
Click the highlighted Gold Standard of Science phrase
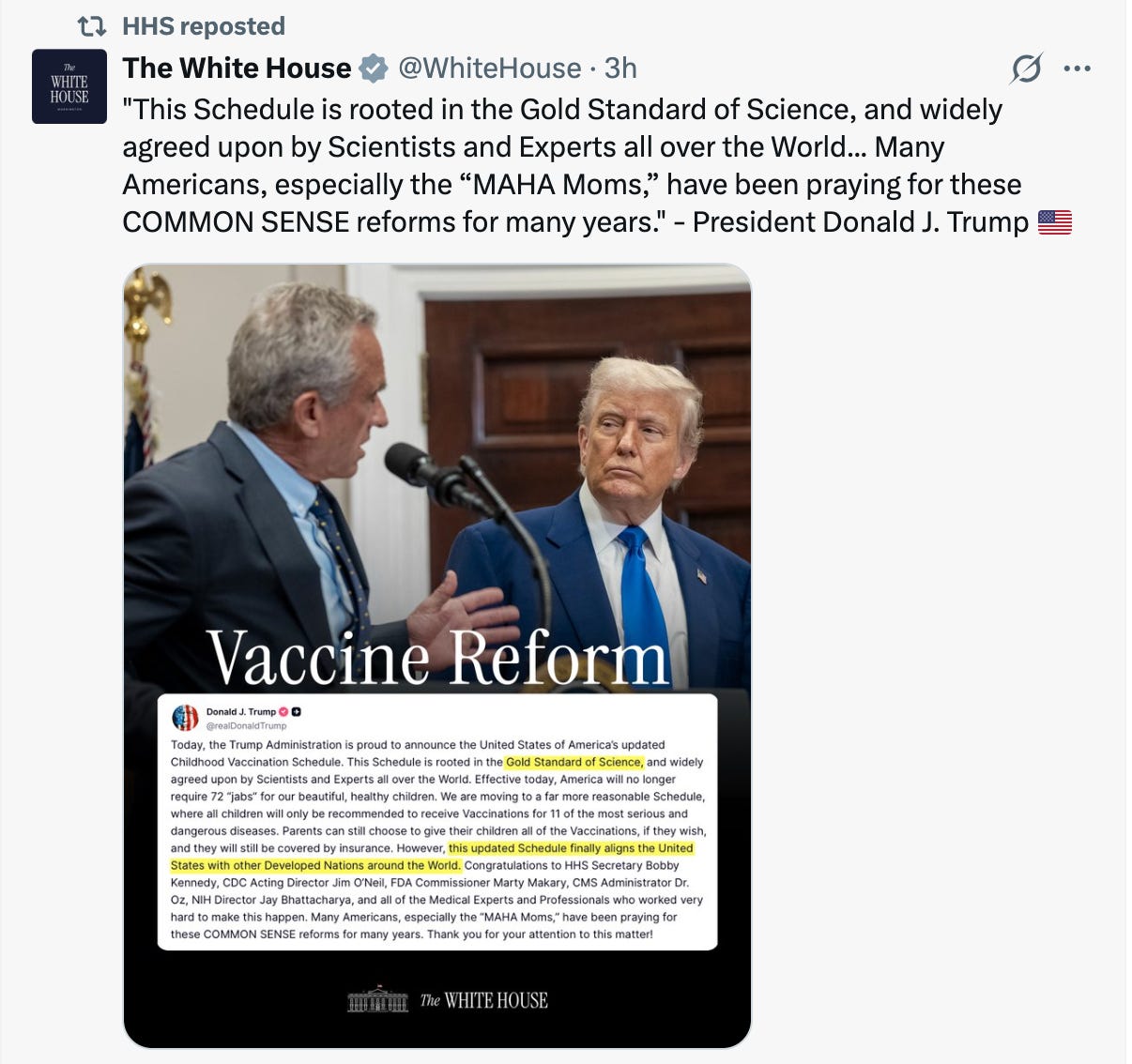574,762
